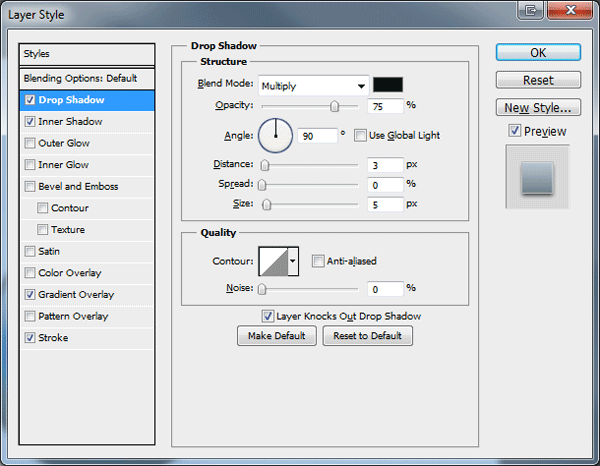
Task: Open the Gradient Overlay settings label
Action: tap(76, 295)
